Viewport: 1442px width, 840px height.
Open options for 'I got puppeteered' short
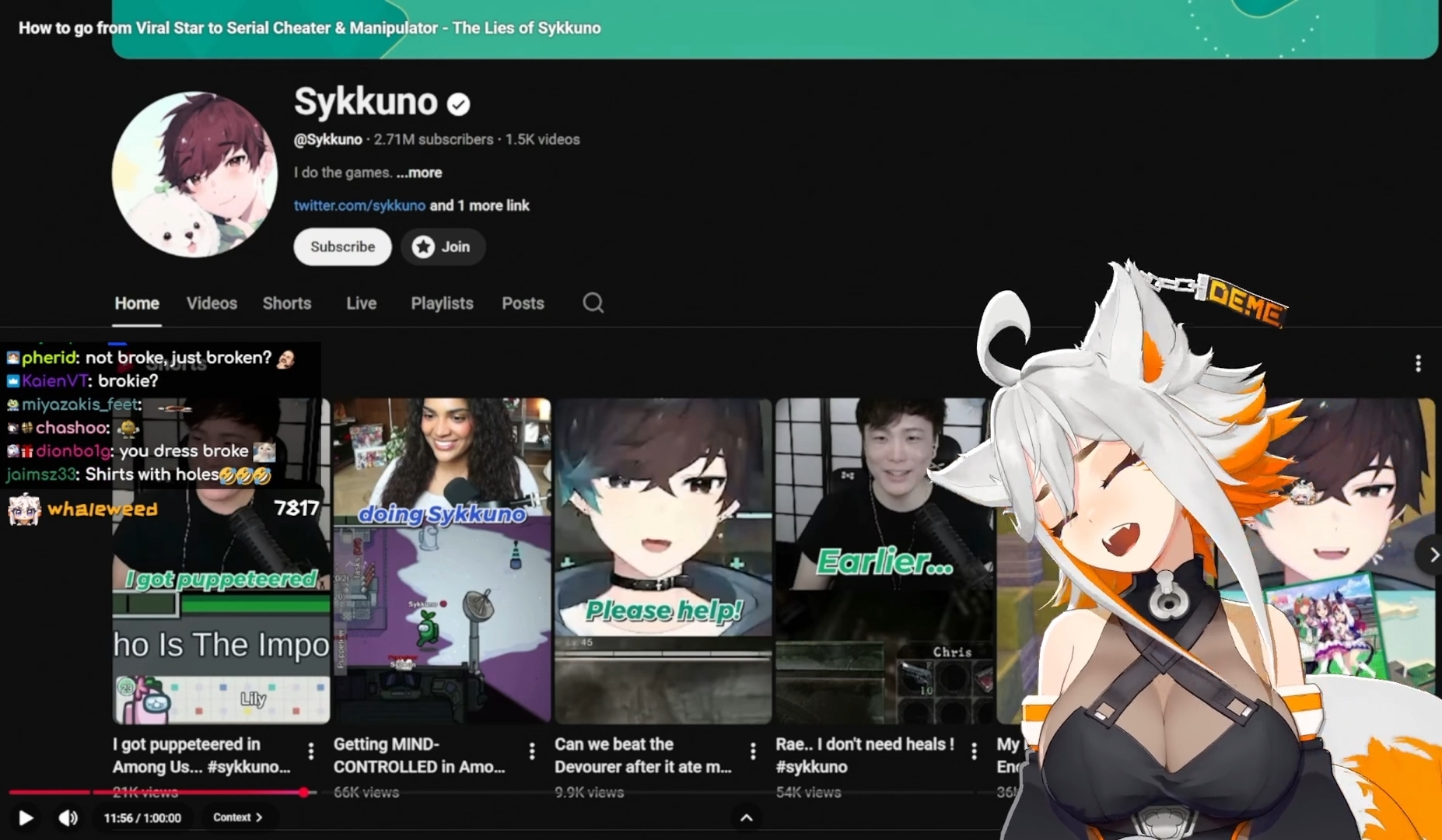coord(311,751)
